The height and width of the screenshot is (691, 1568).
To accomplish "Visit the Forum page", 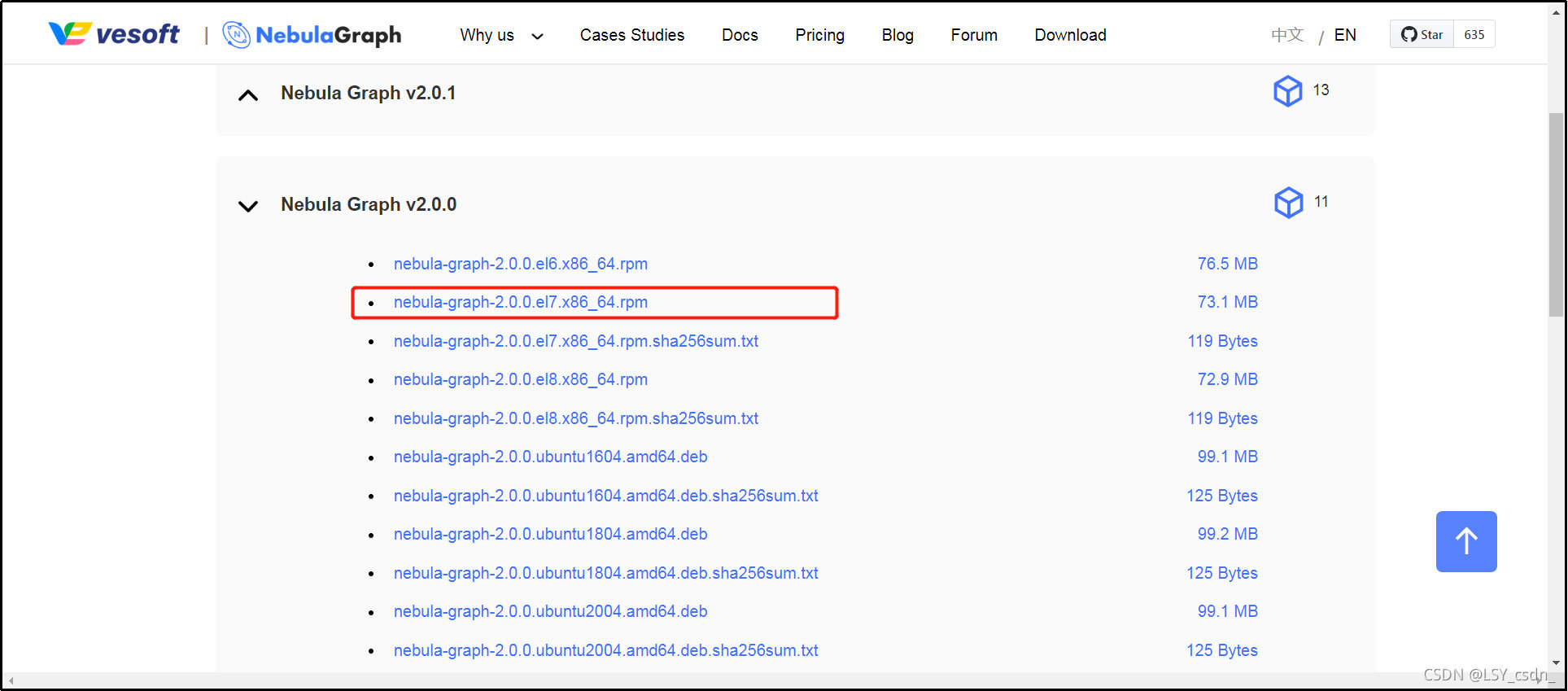I will (x=974, y=35).
